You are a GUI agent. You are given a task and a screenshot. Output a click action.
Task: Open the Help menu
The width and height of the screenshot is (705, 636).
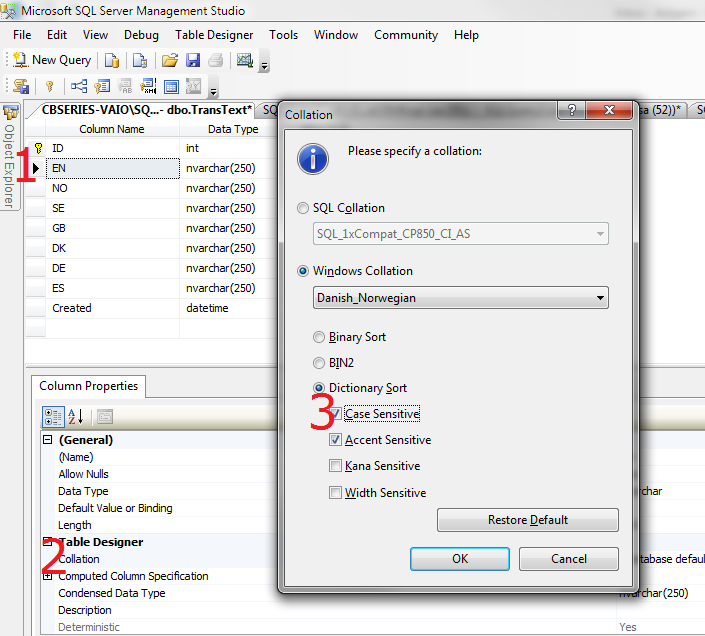466,35
